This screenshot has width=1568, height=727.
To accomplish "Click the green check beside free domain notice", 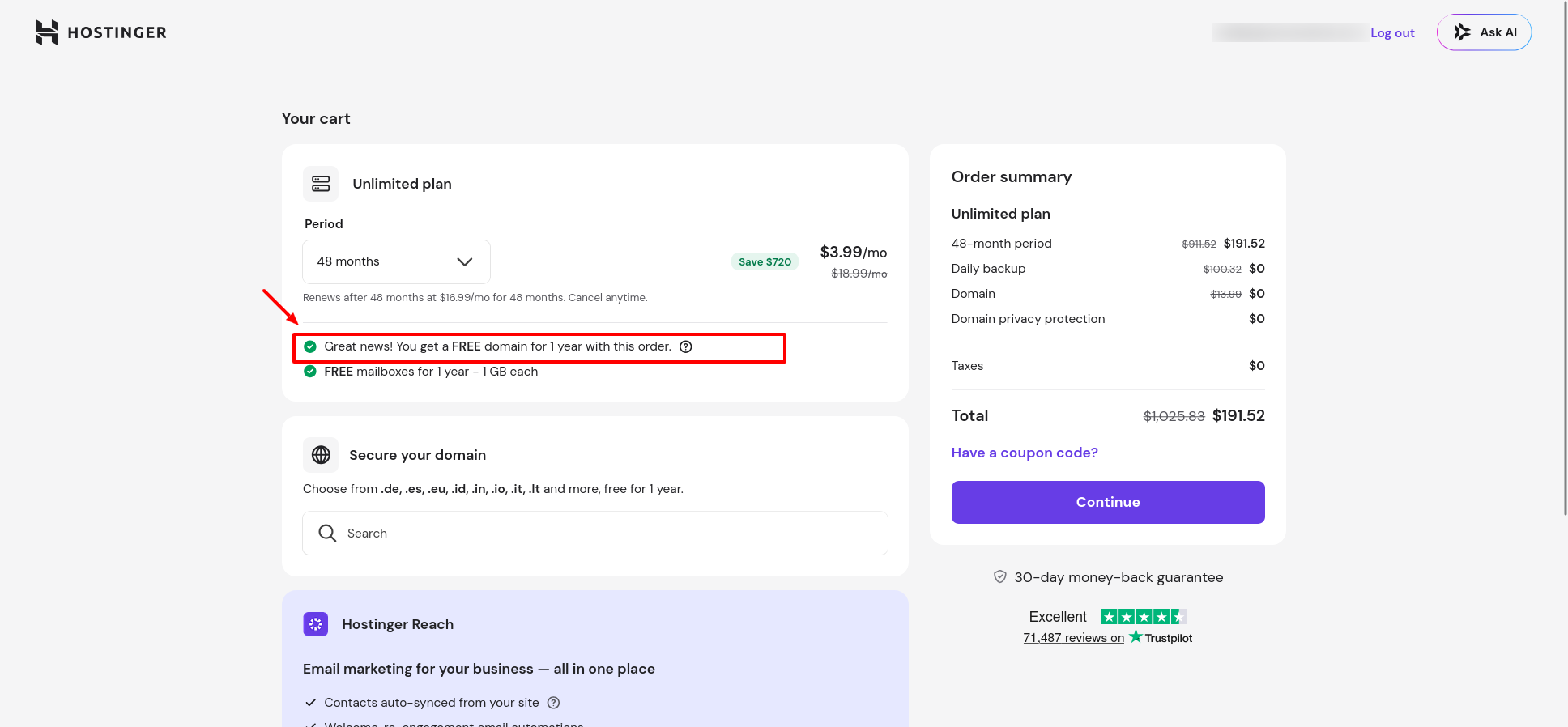I will pyautogui.click(x=310, y=346).
